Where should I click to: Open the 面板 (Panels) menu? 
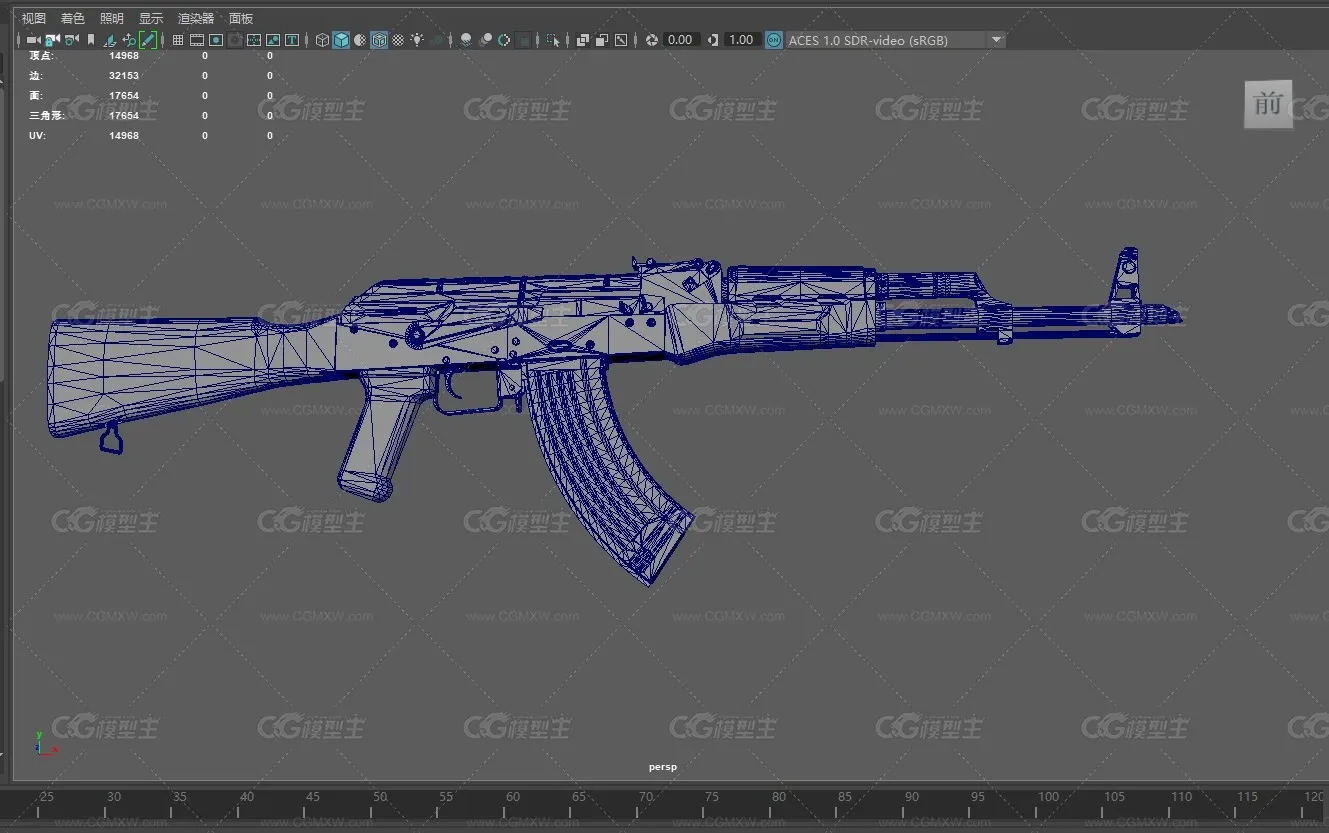pos(241,18)
